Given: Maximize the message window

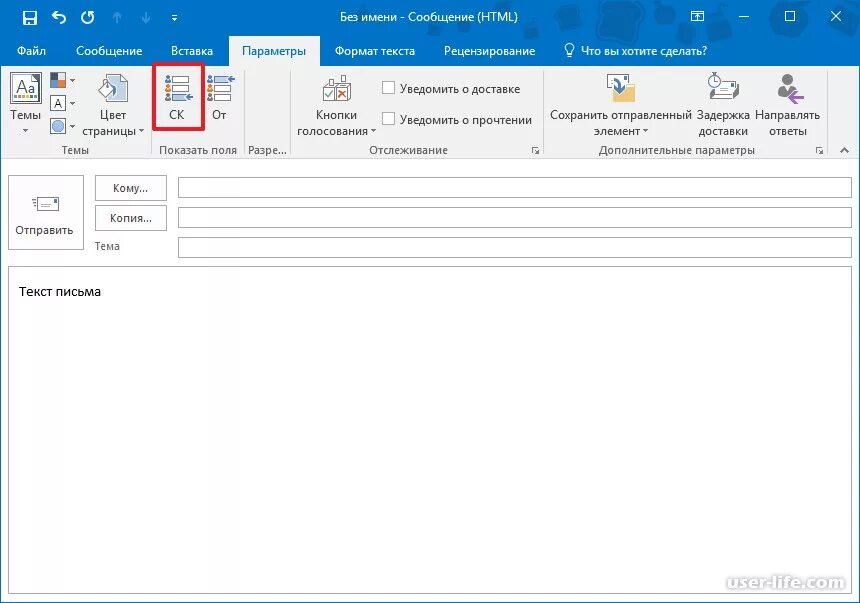Looking at the screenshot, I should (790, 16).
